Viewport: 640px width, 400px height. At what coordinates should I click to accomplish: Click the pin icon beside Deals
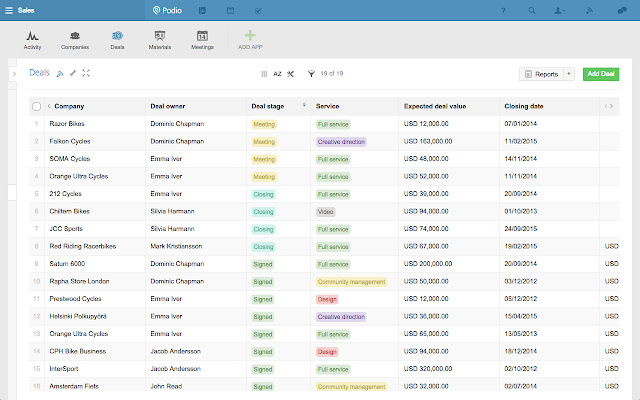pyautogui.click(x=73, y=73)
